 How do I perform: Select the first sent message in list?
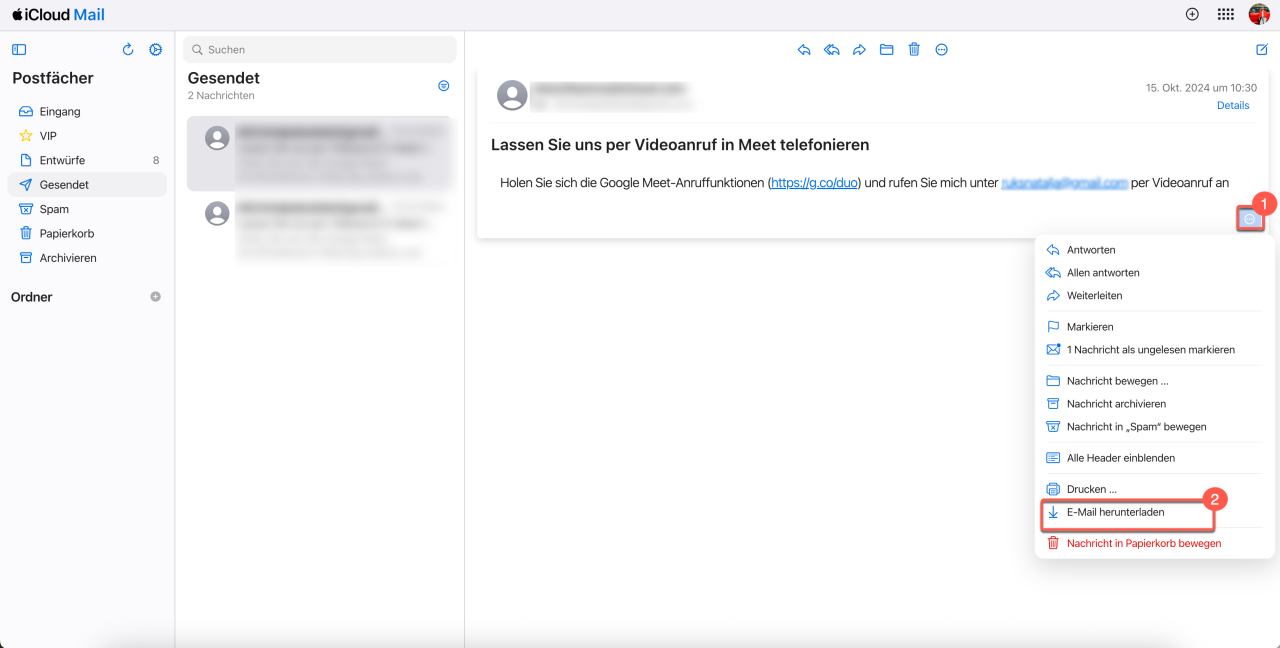tap(319, 153)
